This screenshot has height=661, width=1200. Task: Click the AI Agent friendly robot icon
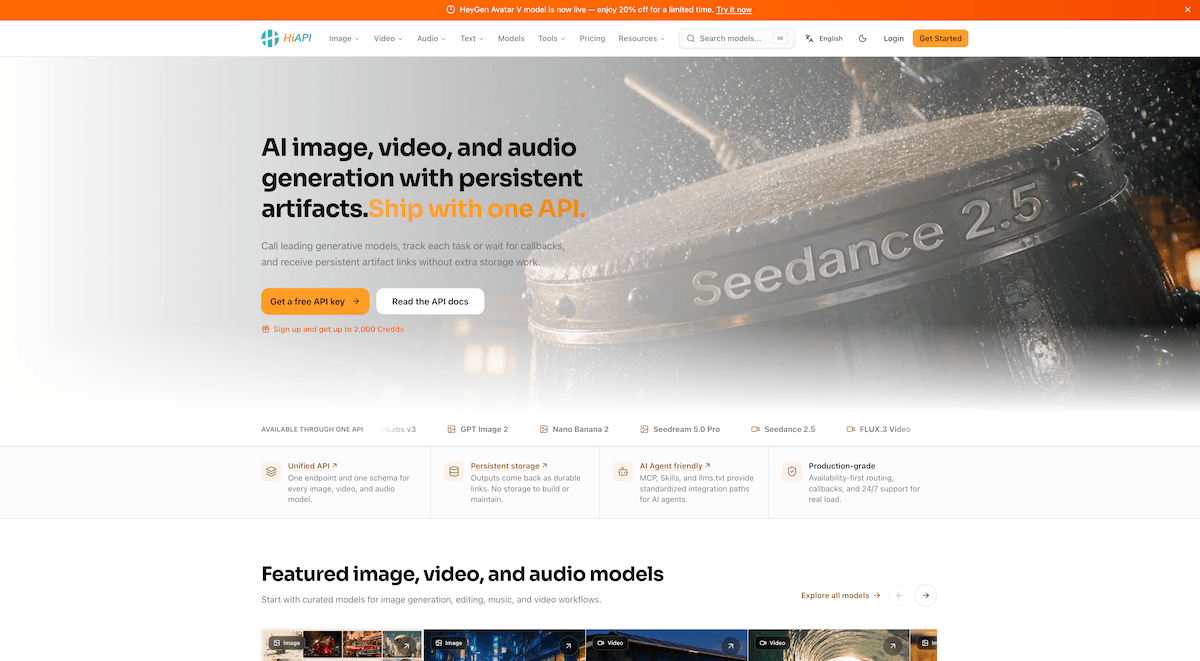(622, 471)
